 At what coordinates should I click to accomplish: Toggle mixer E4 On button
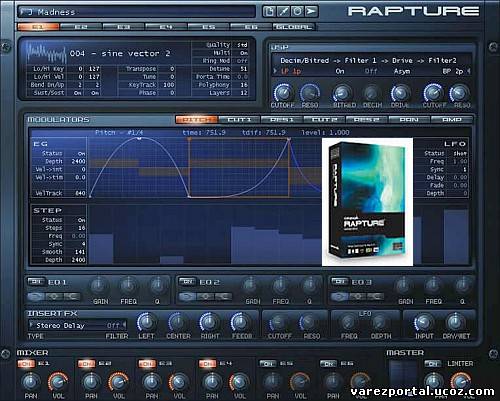click(207, 364)
